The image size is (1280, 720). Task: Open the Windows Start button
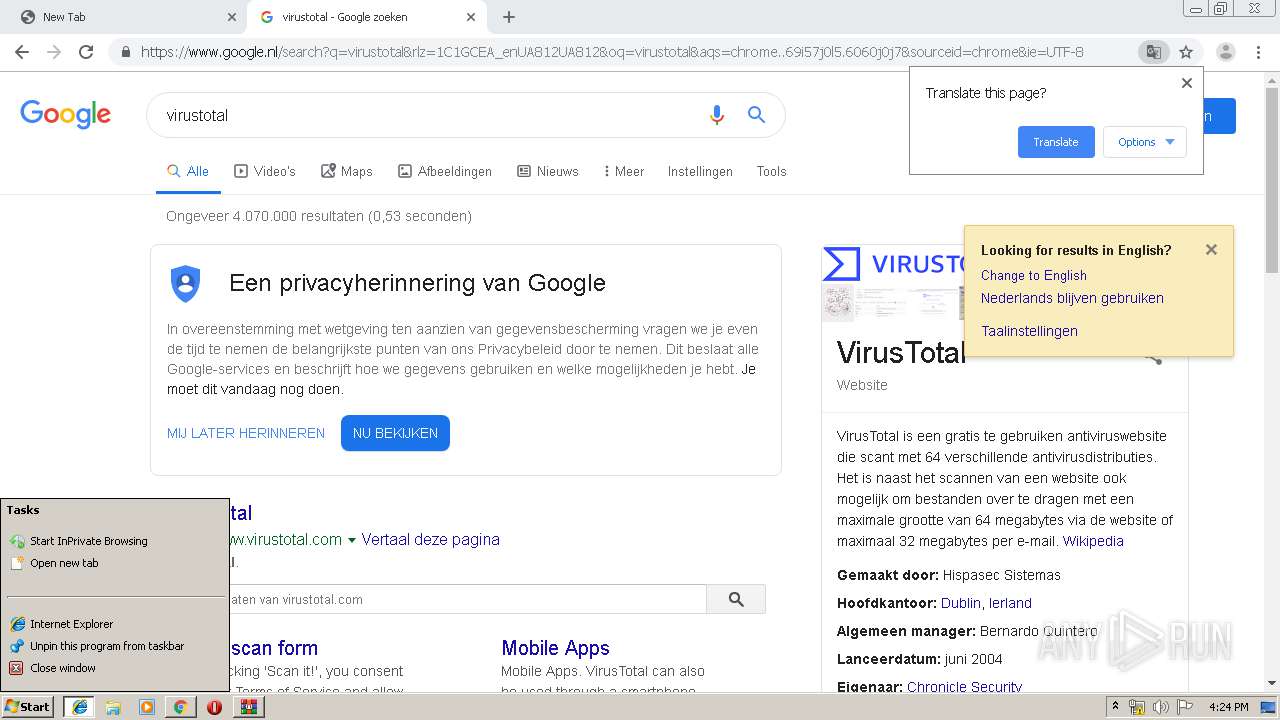tap(27, 706)
